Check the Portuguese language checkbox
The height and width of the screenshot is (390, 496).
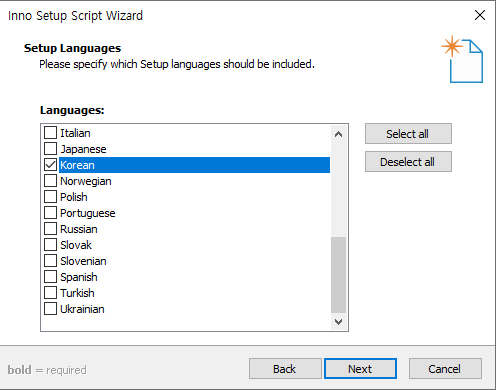click(x=50, y=212)
